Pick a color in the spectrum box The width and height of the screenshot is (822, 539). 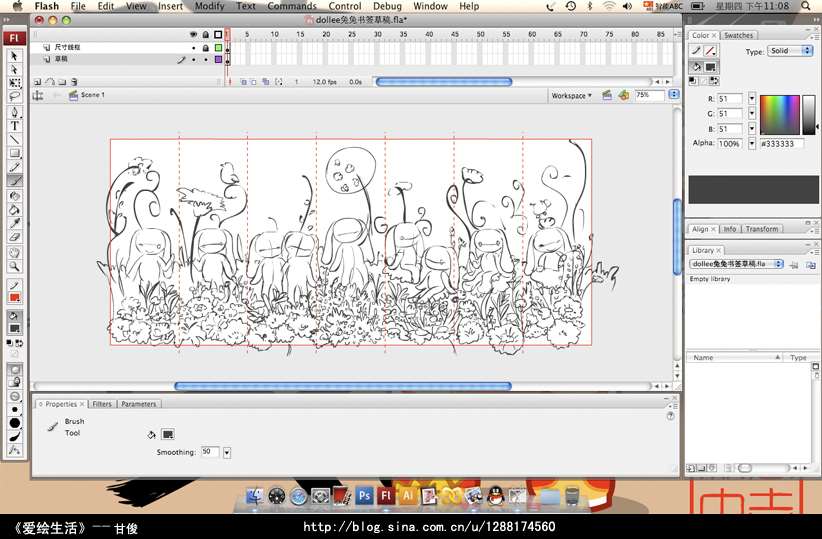click(780, 115)
